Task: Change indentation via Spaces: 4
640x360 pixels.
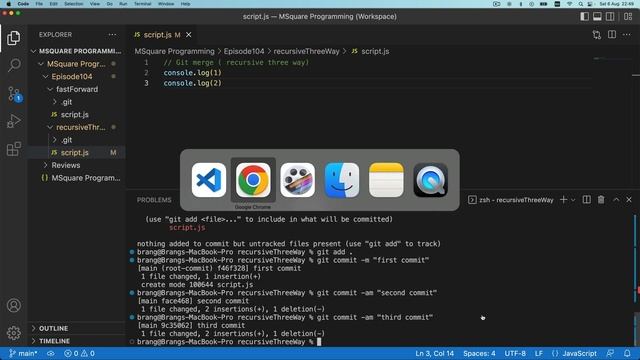Action: (479, 353)
